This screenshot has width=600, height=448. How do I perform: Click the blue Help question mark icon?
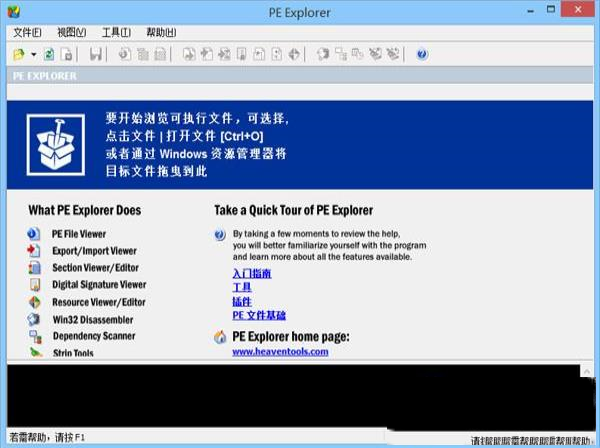coord(422,54)
